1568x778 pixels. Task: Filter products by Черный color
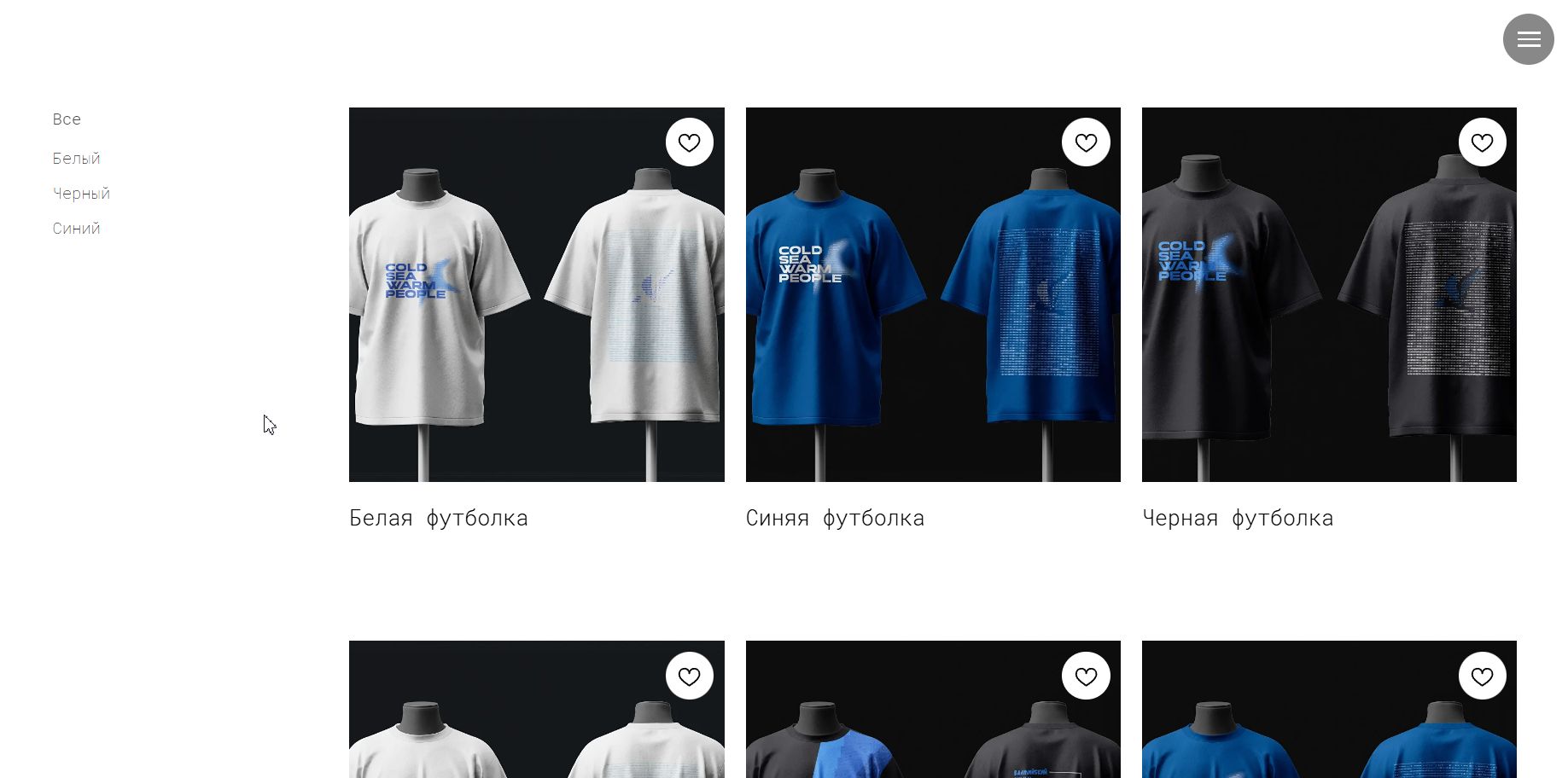(x=81, y=194)
